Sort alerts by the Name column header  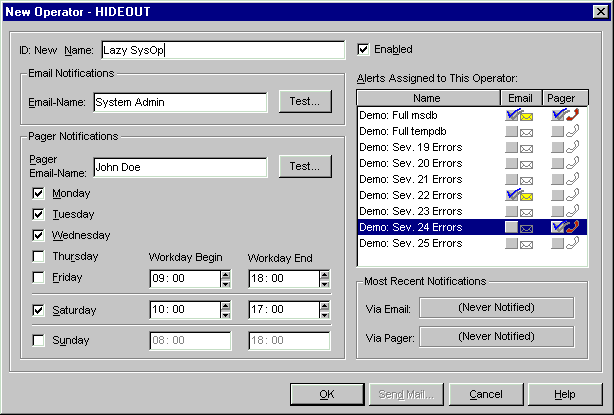(x=428, y=99)
